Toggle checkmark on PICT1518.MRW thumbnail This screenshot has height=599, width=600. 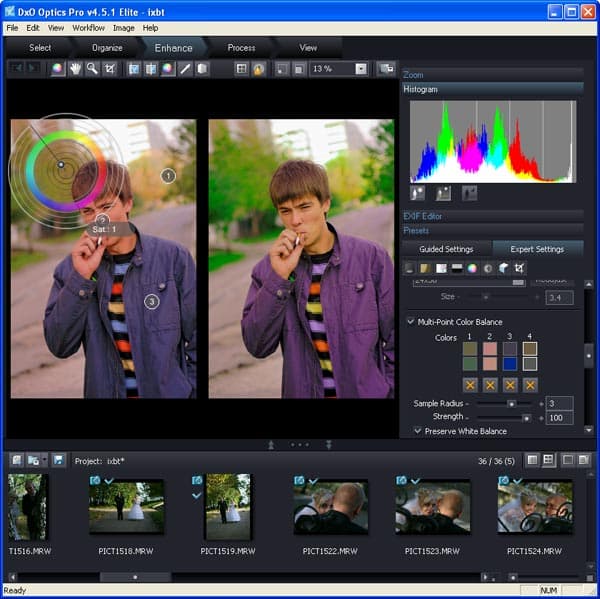click(109, 481)
